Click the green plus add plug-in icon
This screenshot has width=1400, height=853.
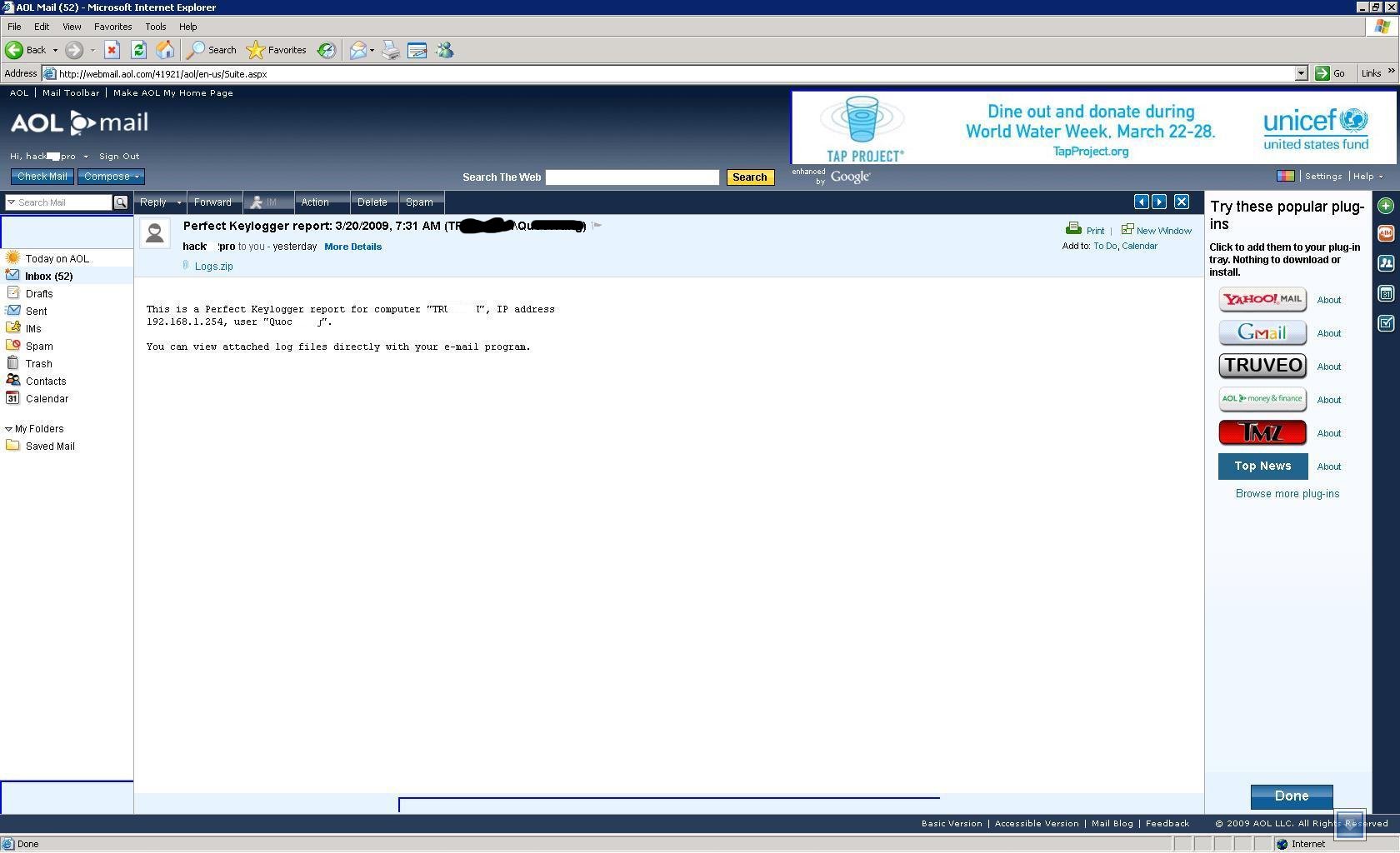coord(1386,206)
